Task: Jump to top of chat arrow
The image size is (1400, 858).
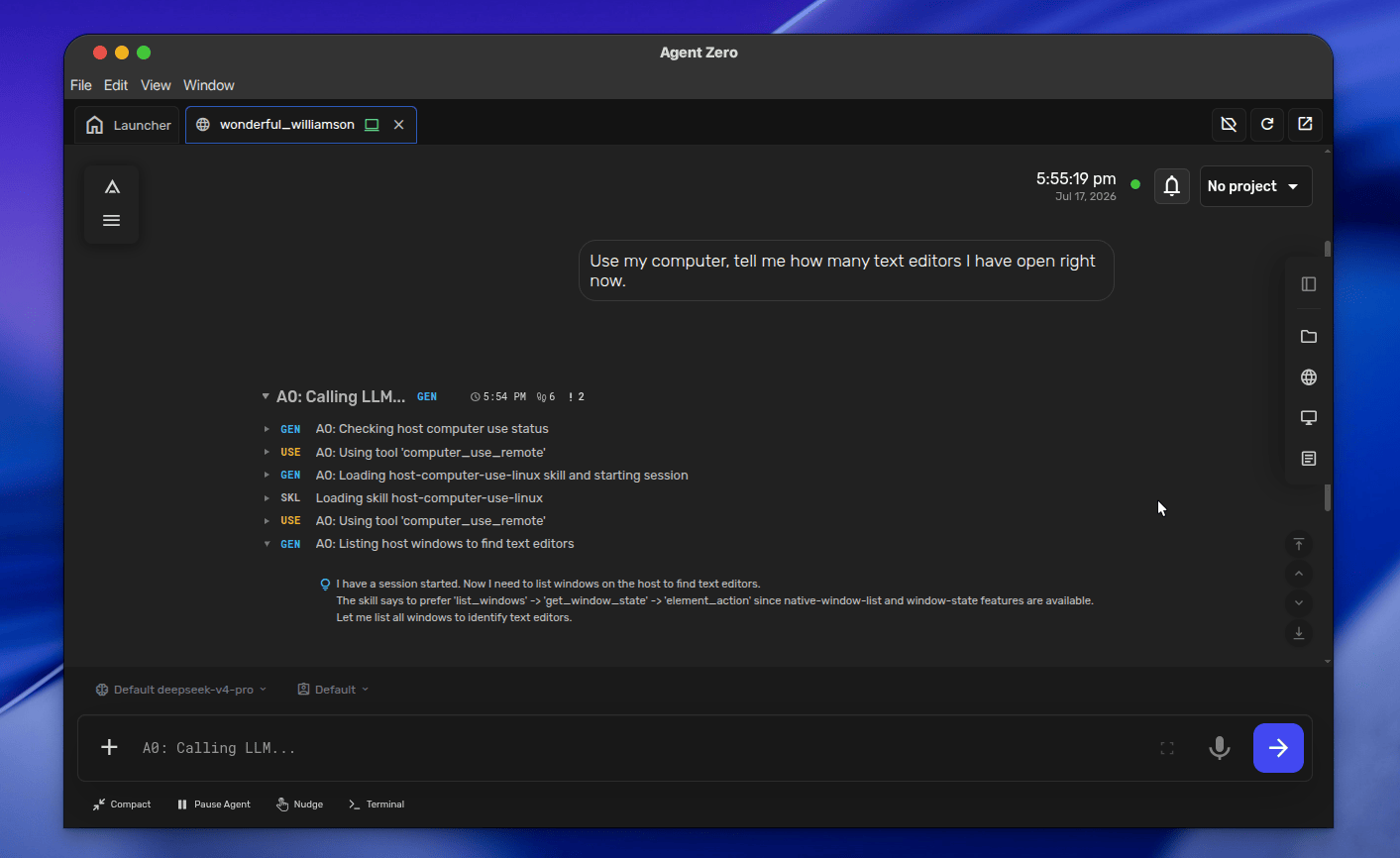Action: [1299, 544]
